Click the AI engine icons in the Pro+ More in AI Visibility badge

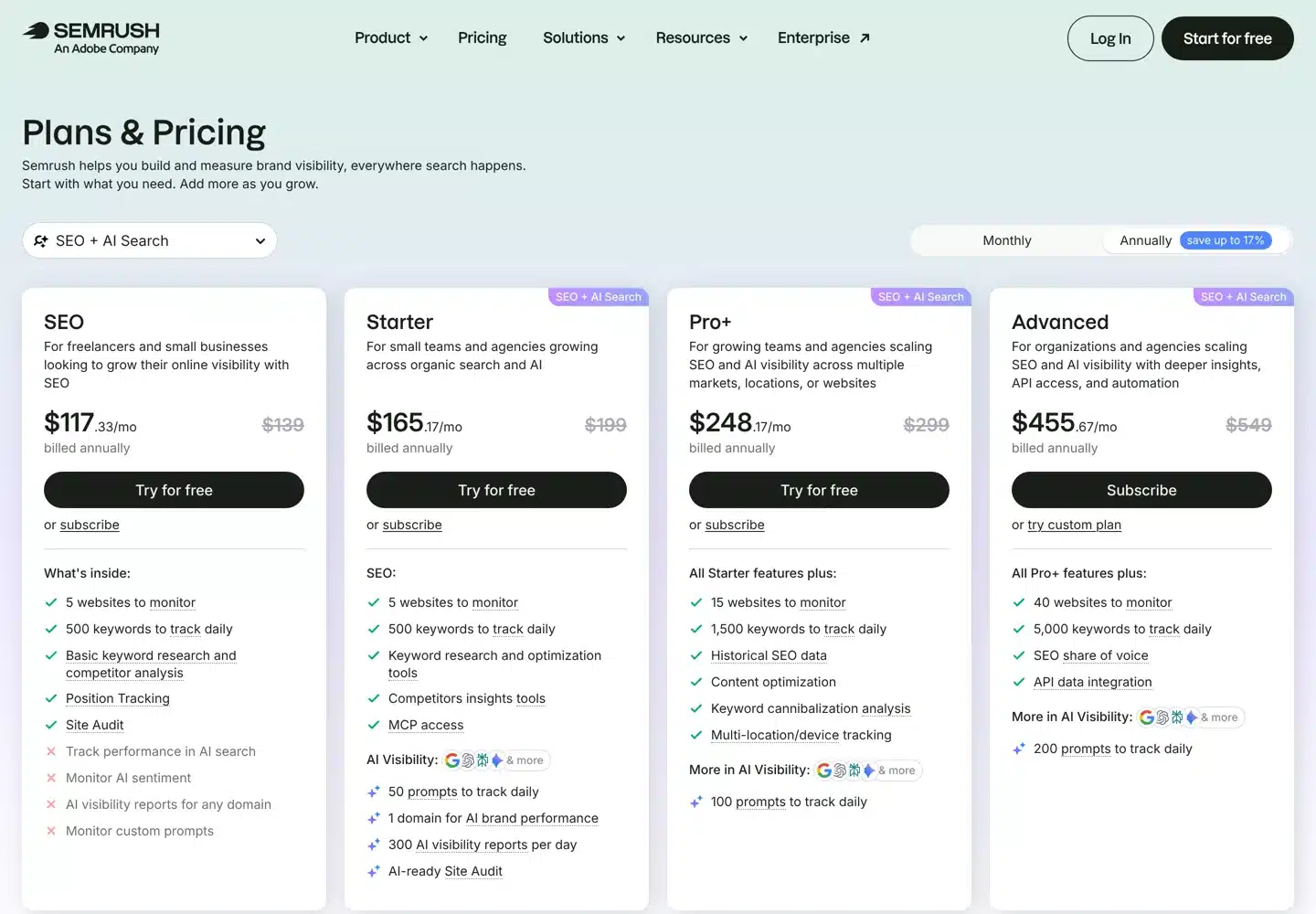pyautogui.click(x=845, y=771)
